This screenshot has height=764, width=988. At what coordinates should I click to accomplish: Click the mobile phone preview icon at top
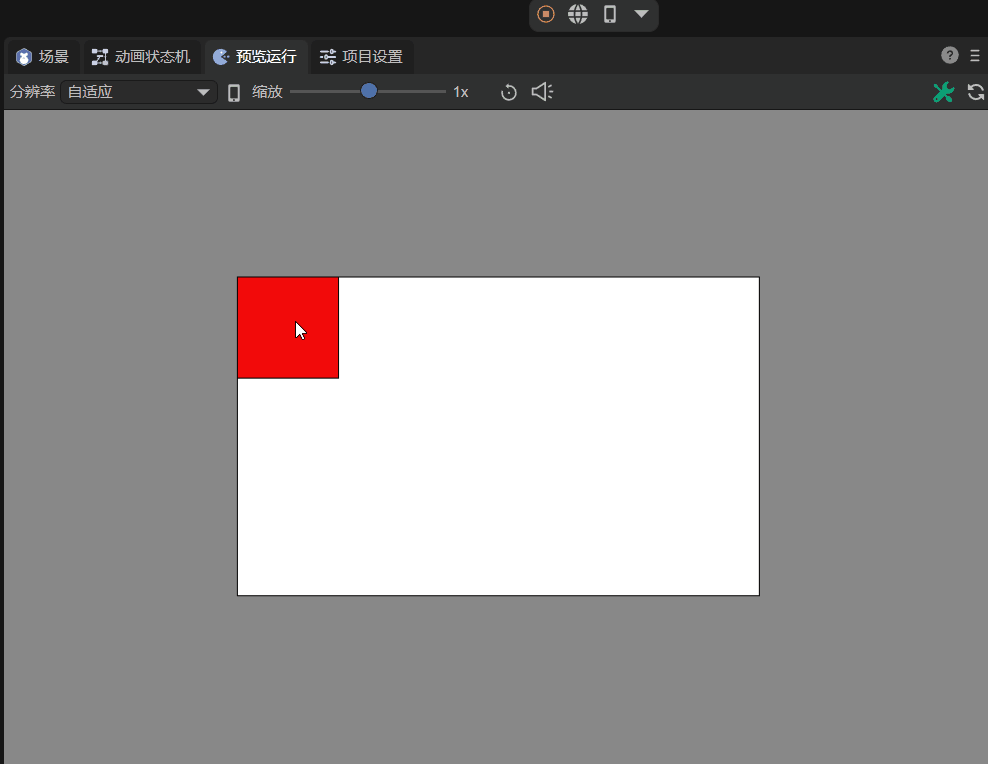(609, 14)
